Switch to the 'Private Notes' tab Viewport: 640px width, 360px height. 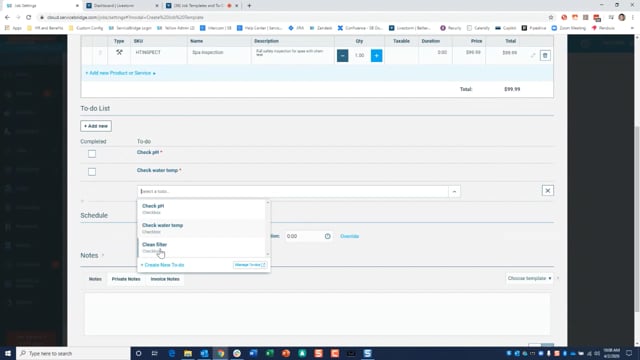pos(126,279)
